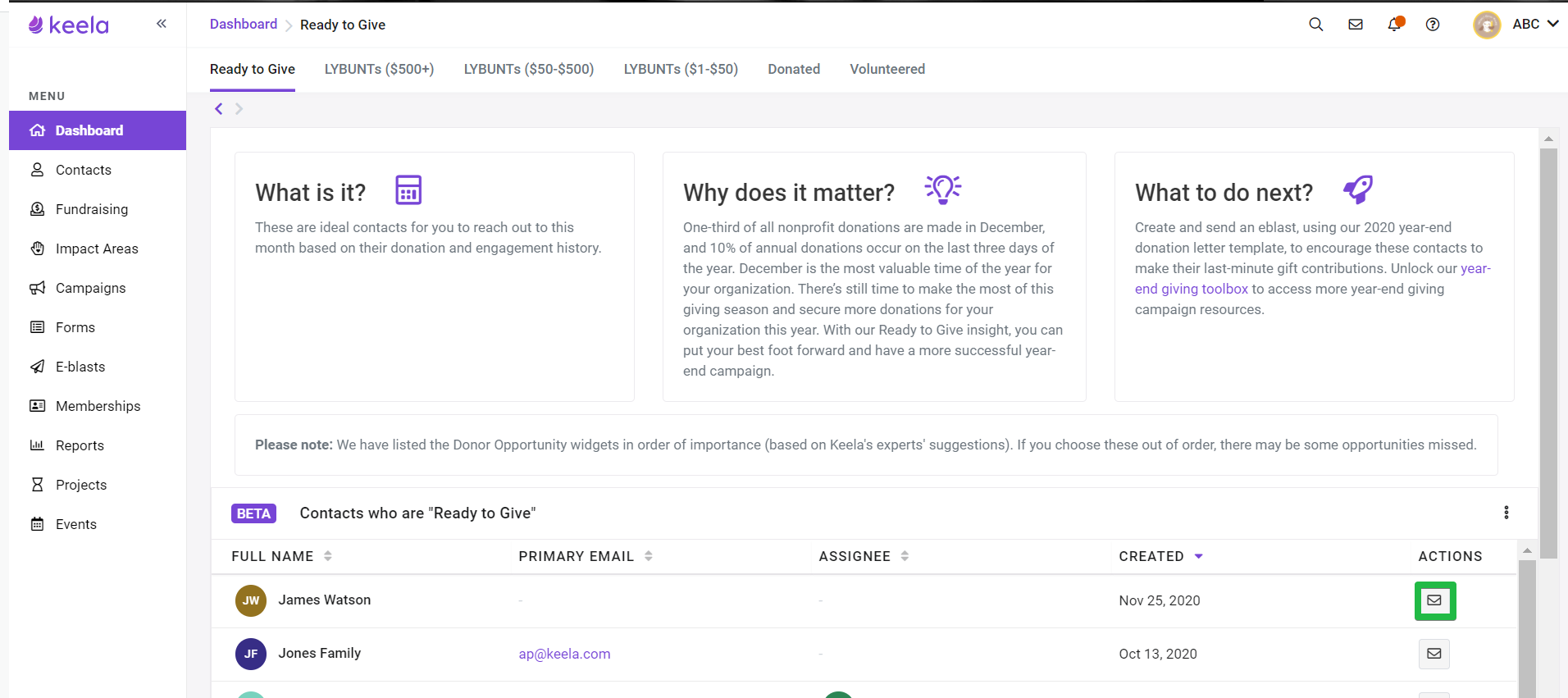1568x698 pixels.
Task: Sort by Full Name column
Action: [x=281, y=556]
